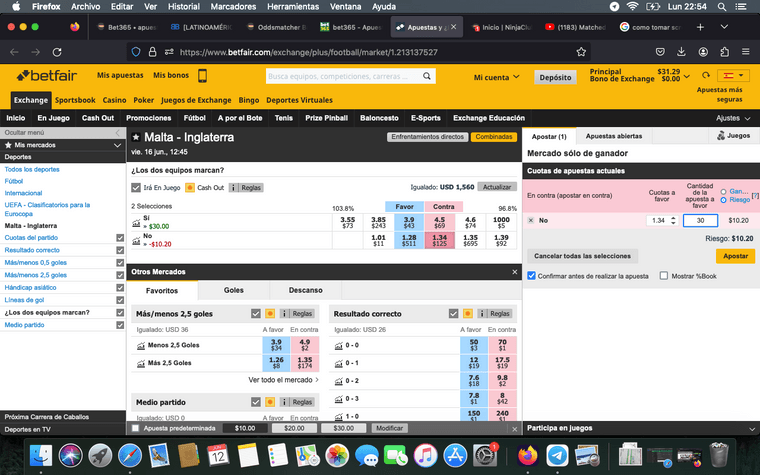Show all Firefox tabs list arrow

pyautogui.click(x=724, y=27)
